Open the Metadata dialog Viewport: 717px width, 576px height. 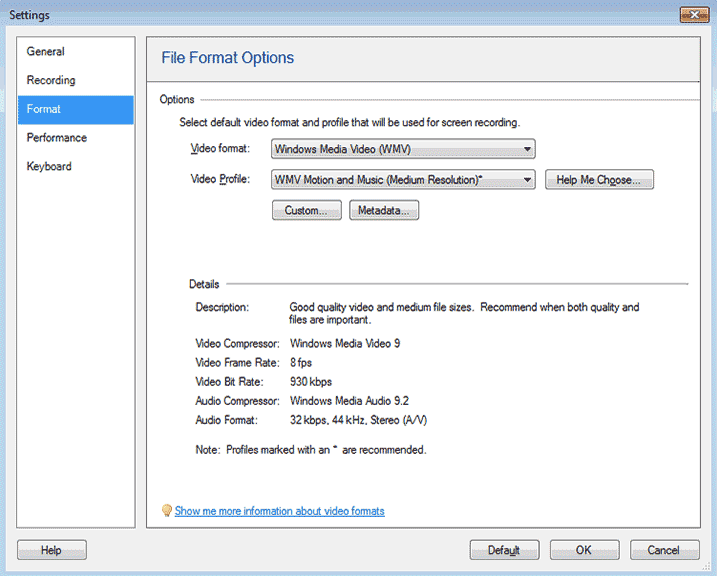coord(384,210)
